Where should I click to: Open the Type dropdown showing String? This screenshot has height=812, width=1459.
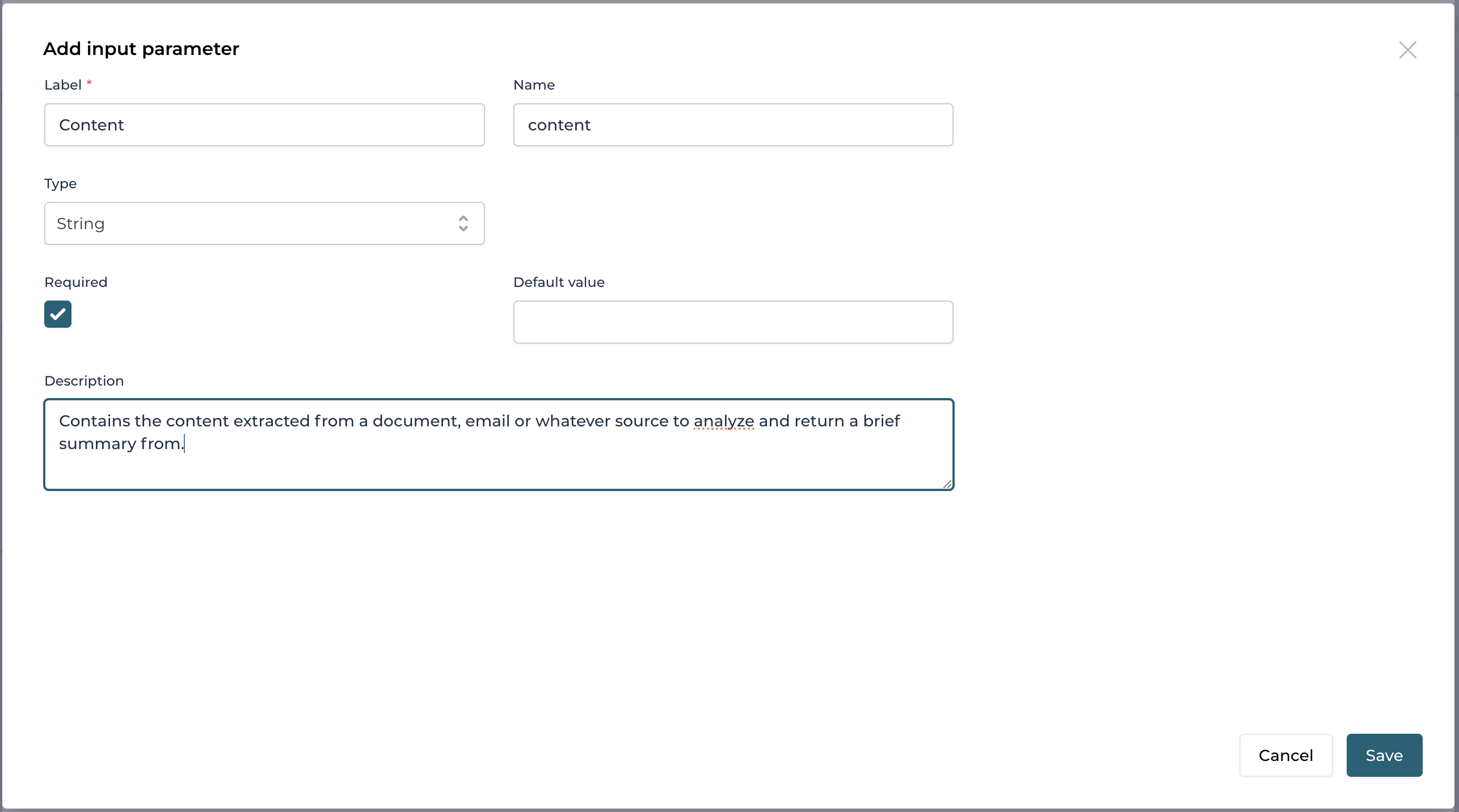coord(250,223)
